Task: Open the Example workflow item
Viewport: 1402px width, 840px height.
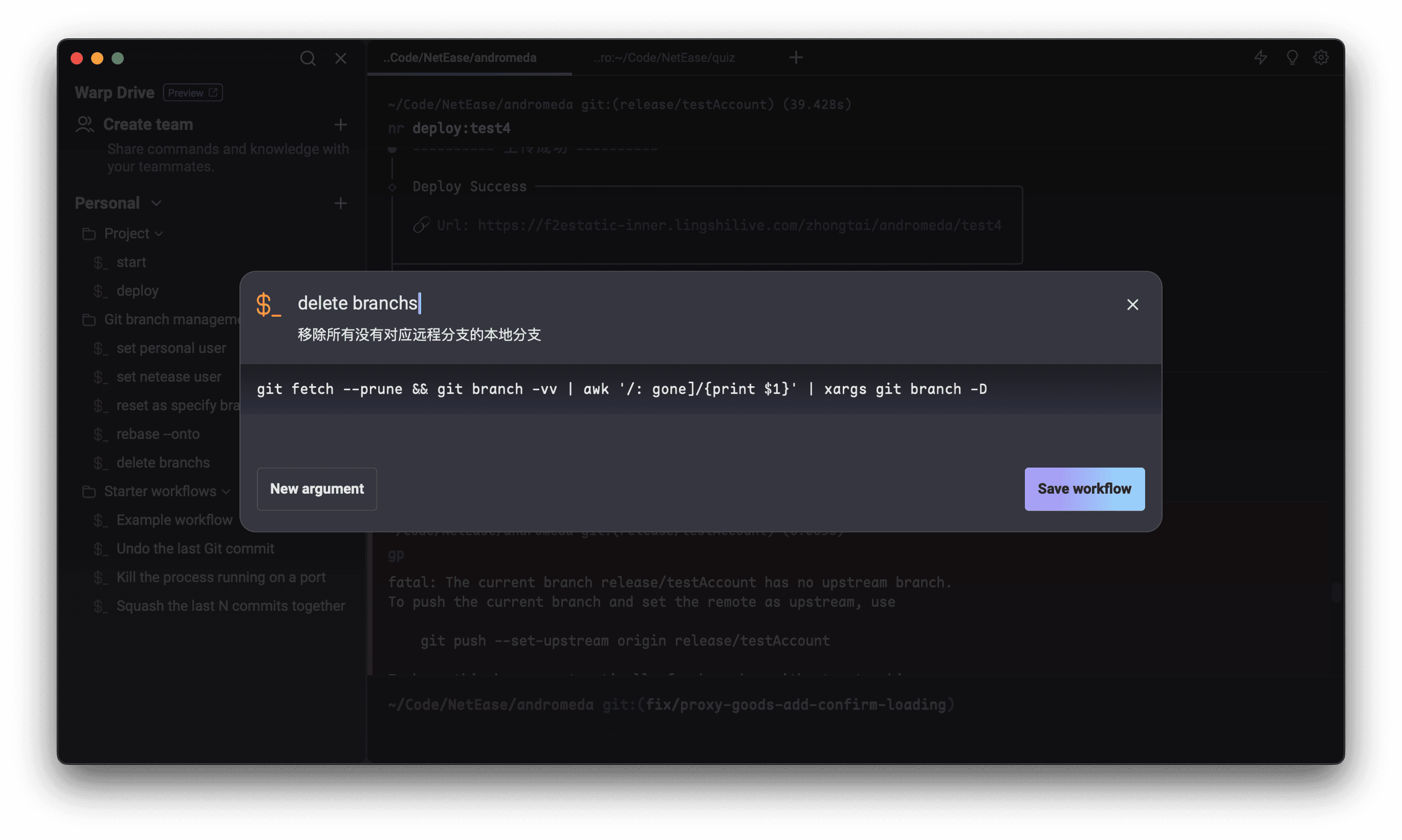Action: coord(174,520)
